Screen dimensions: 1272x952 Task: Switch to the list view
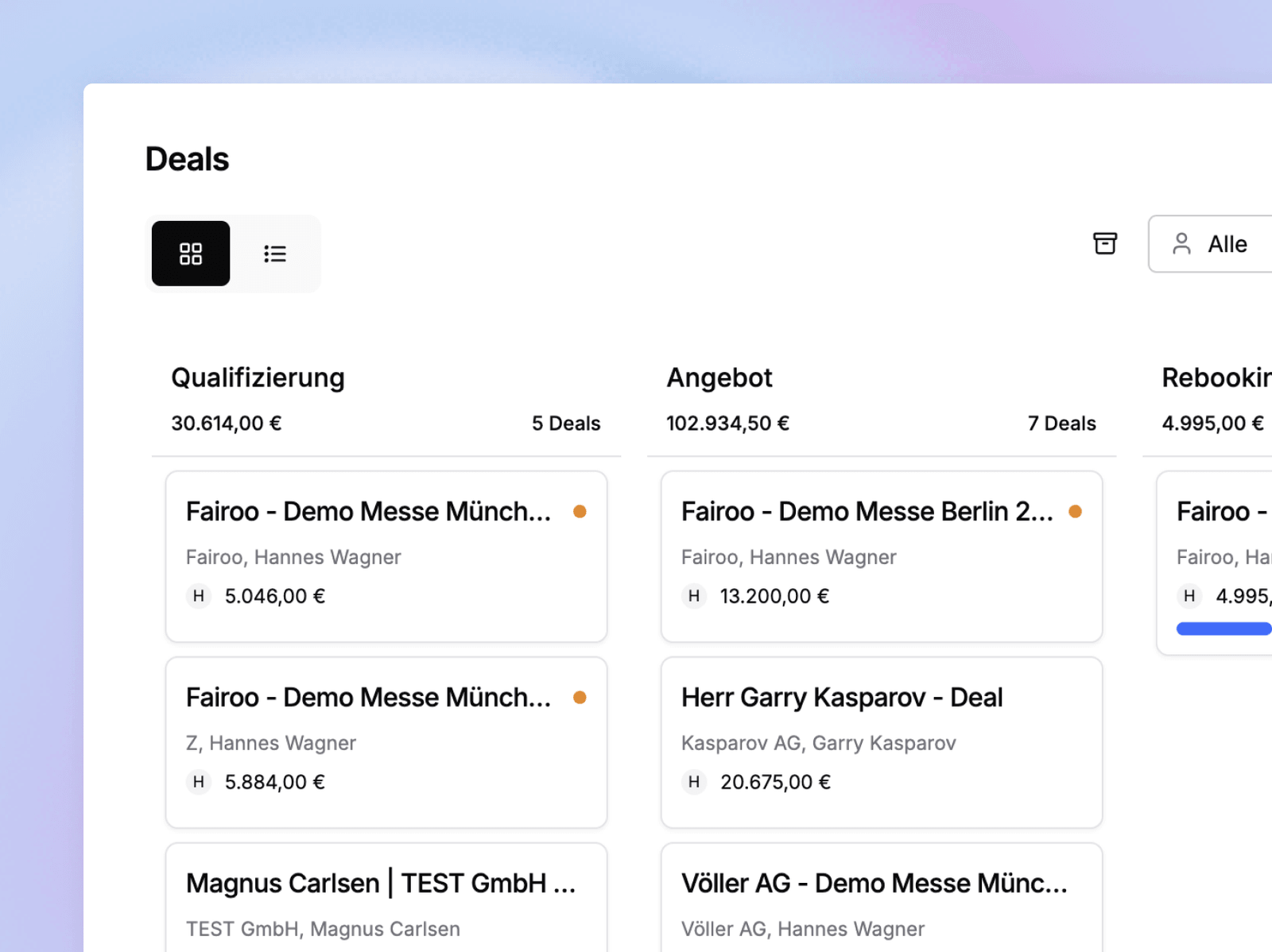pos(275,253)
